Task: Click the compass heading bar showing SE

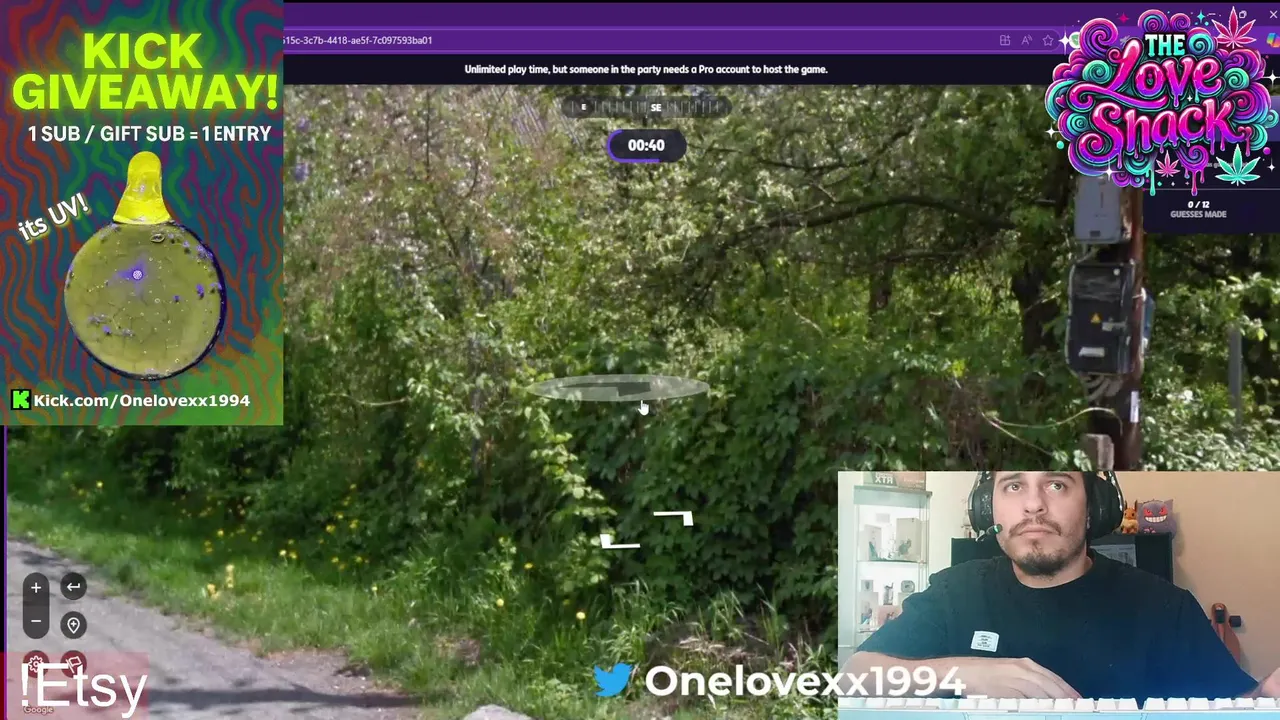Action: click(646, 107)
